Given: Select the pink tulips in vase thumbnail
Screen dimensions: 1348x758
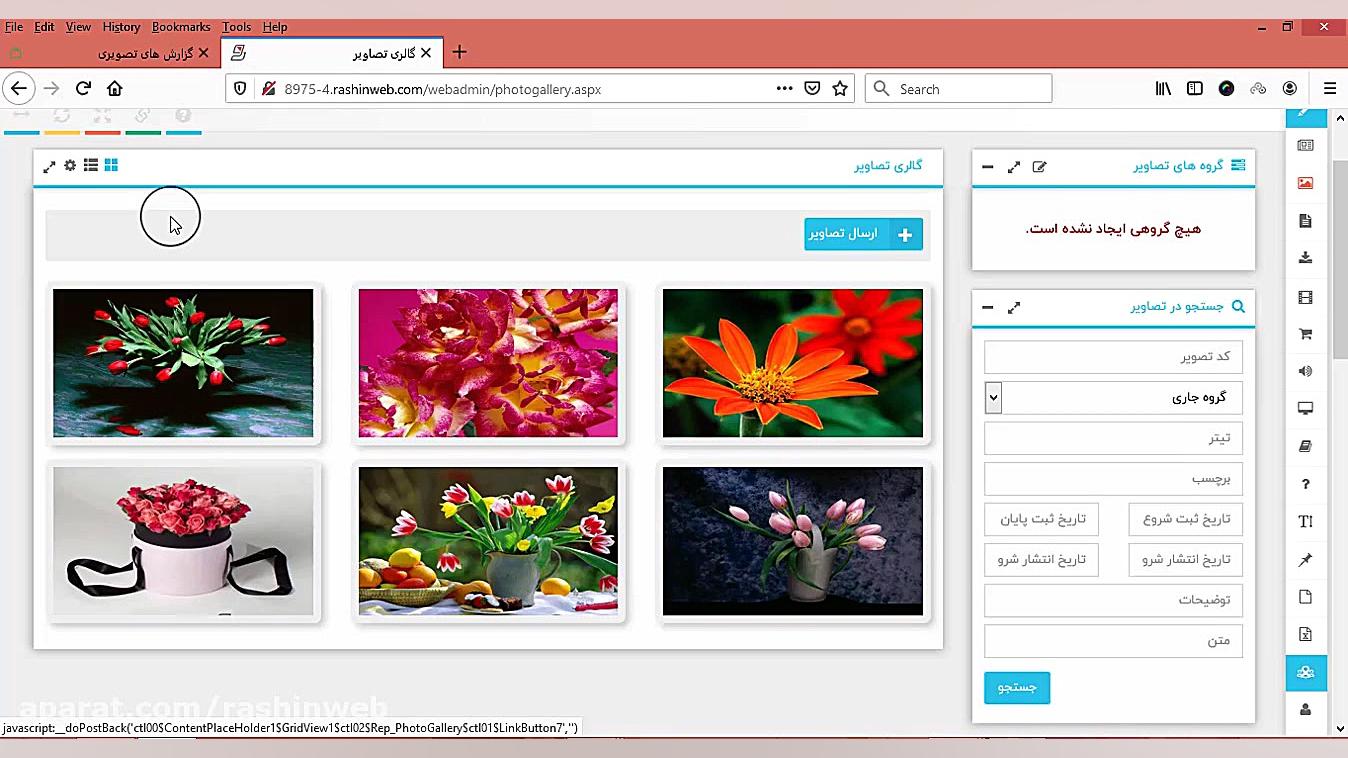Looking at the screenshot, I should tap(793, 541).
